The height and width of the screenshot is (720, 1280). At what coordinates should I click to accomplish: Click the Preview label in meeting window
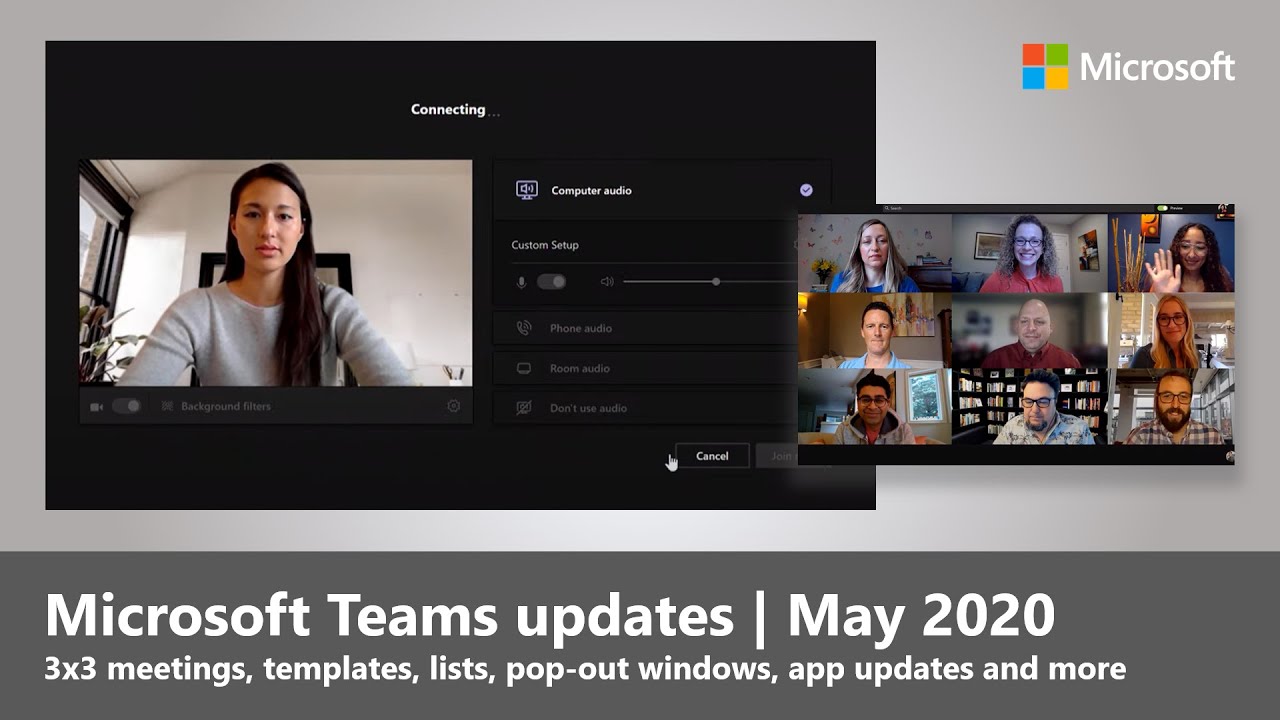1176,208
